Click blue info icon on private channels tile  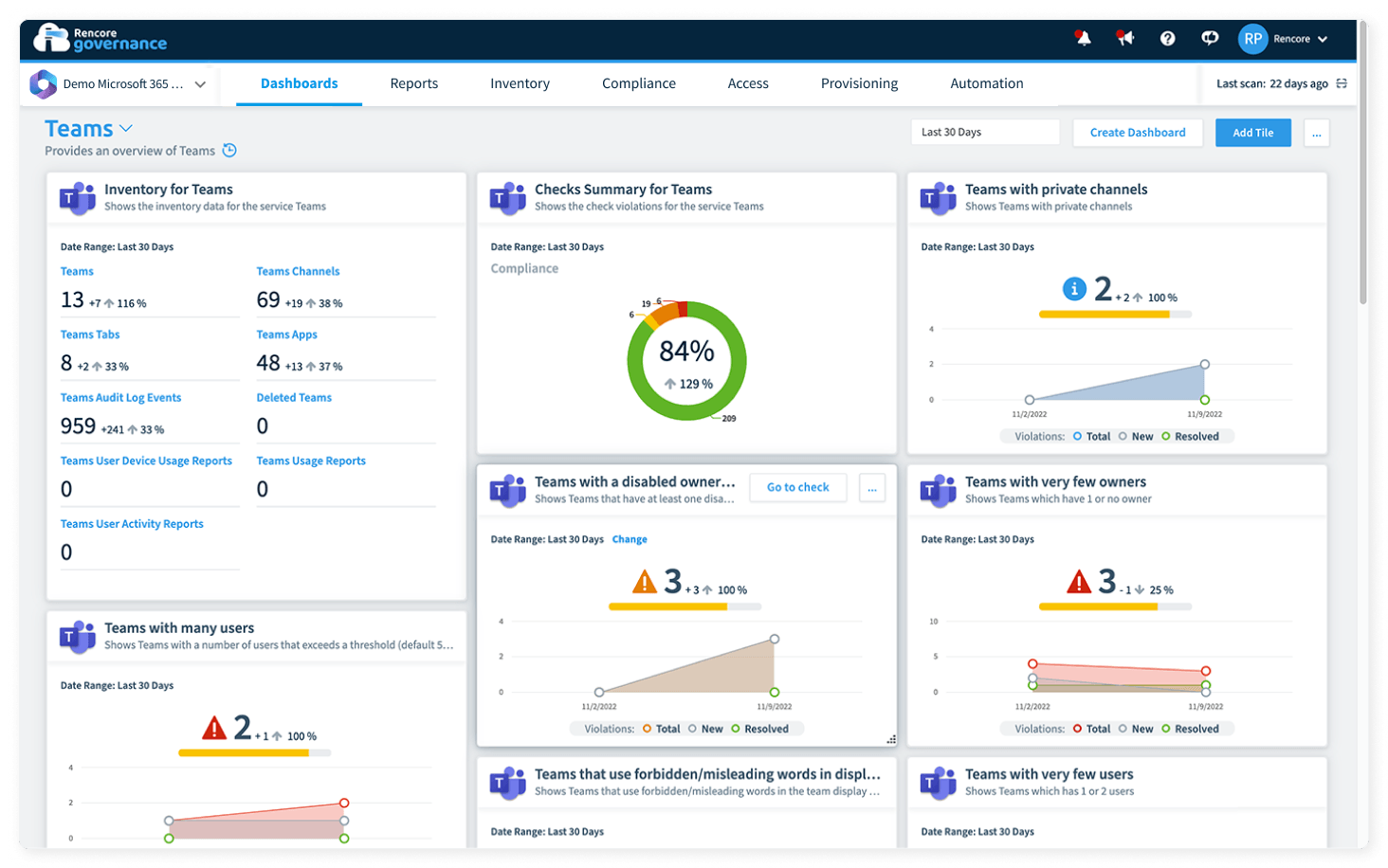click(1074, 289)
